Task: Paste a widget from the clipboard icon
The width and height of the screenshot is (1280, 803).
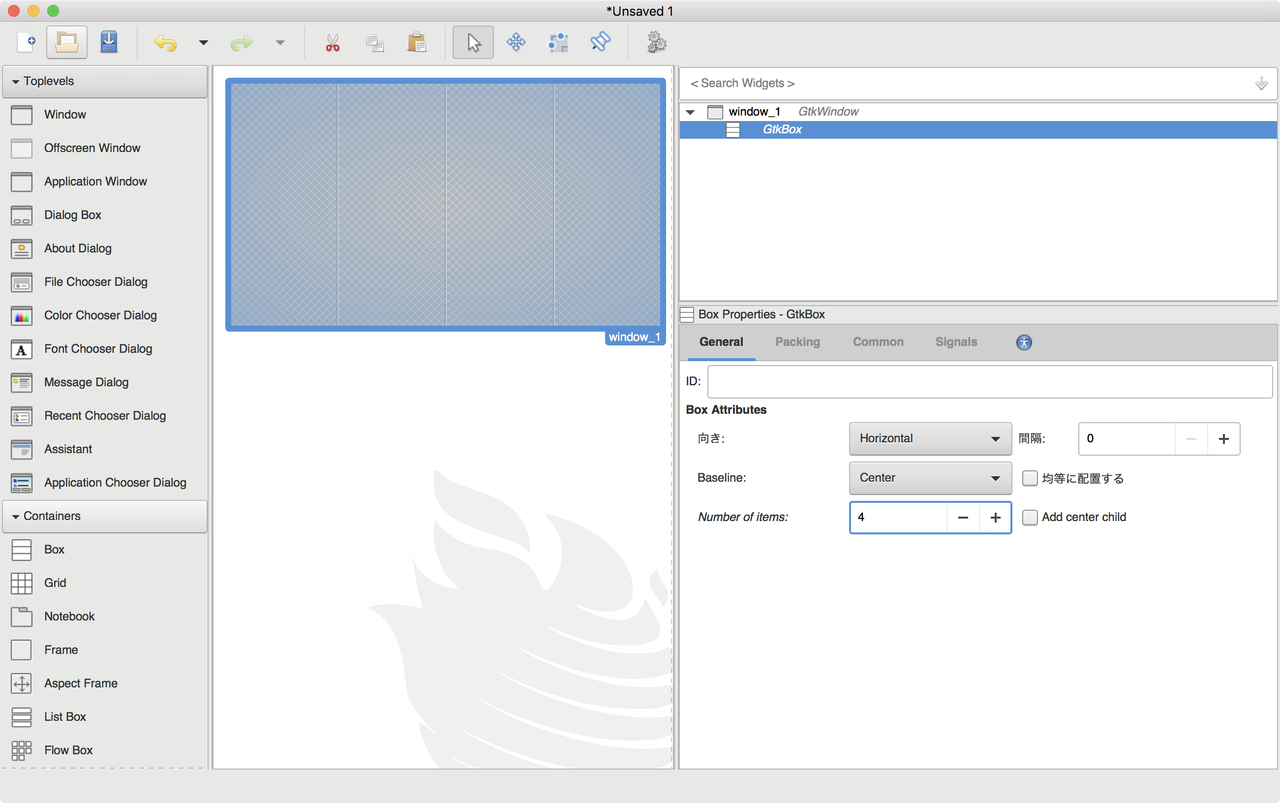Action: 417,42
